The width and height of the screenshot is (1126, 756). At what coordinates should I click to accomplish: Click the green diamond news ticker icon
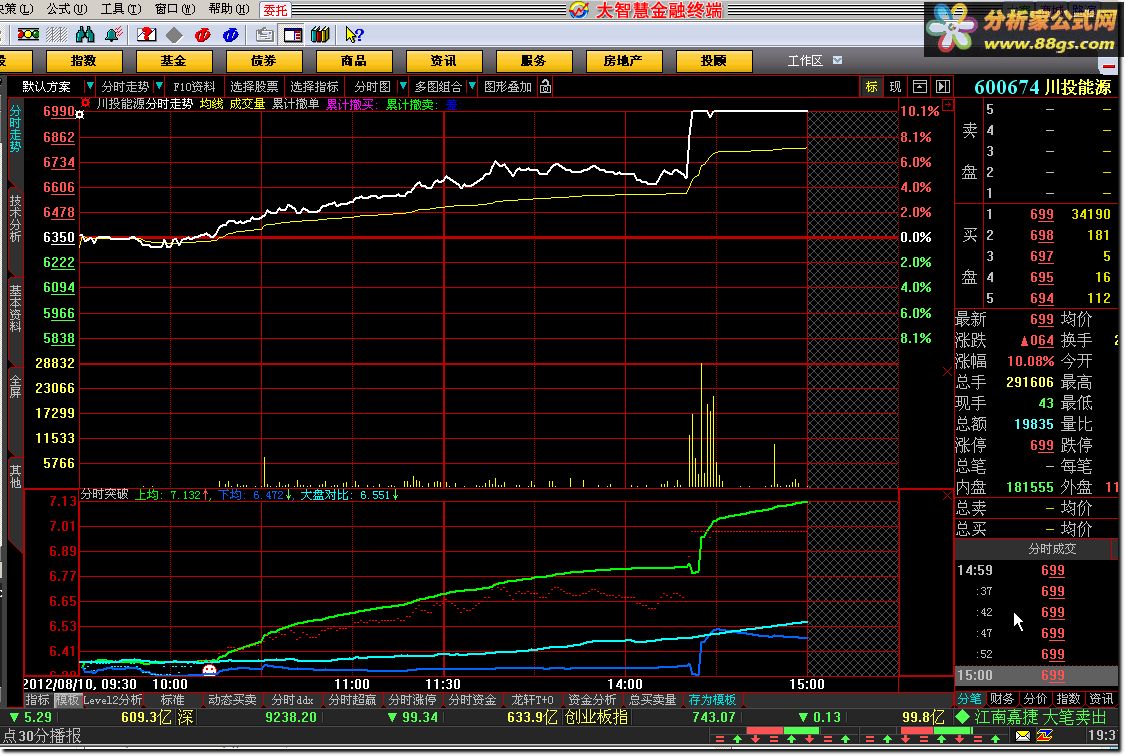[962, 717]
